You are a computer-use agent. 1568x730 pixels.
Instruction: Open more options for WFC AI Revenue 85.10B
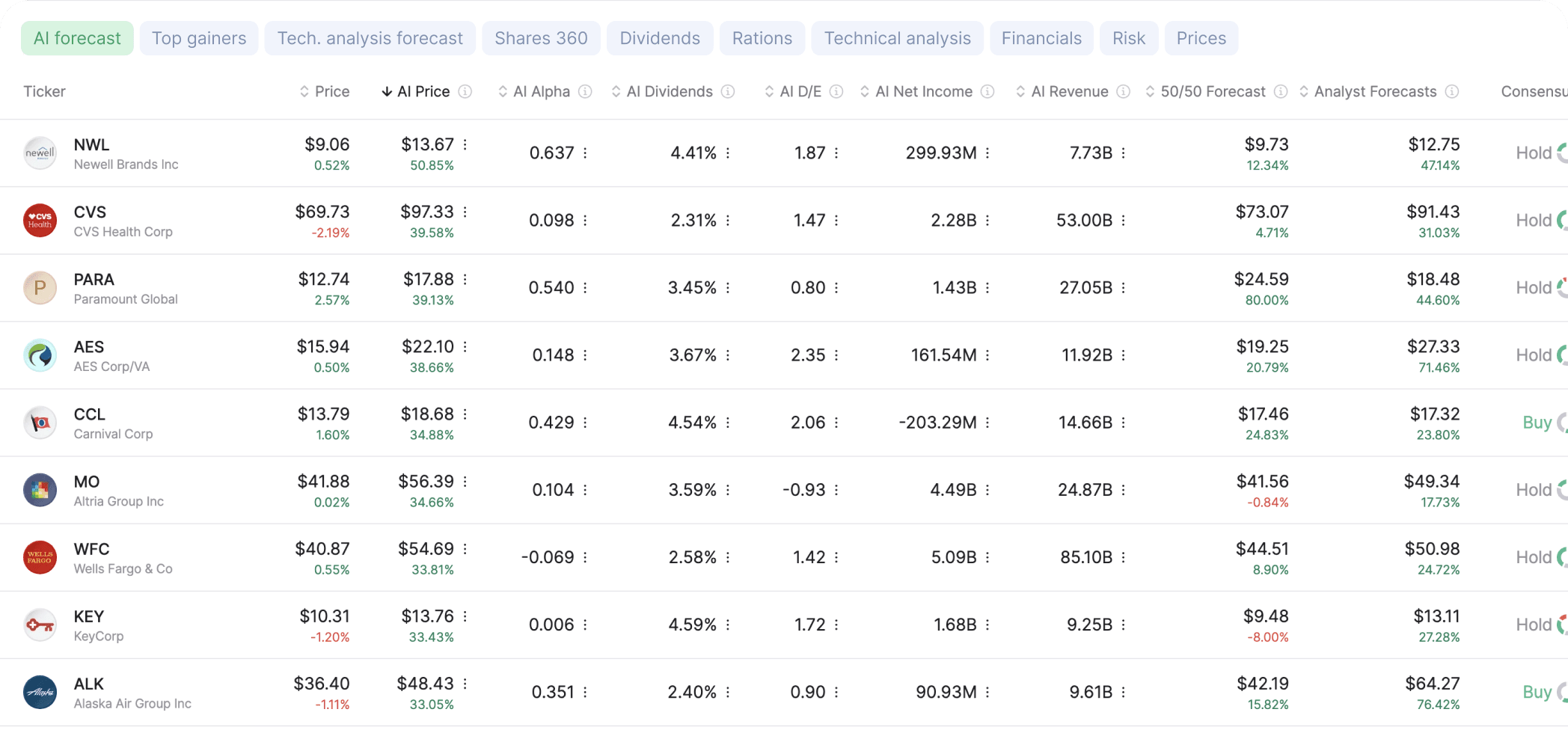click(1124, 557)
